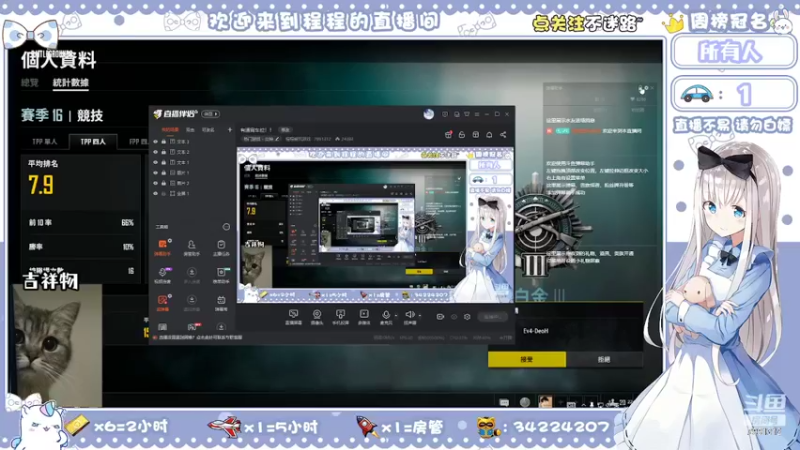Select the 總覽 tab in game profile
This screenshot has width=800, height=450.
[x=30, y=83]
